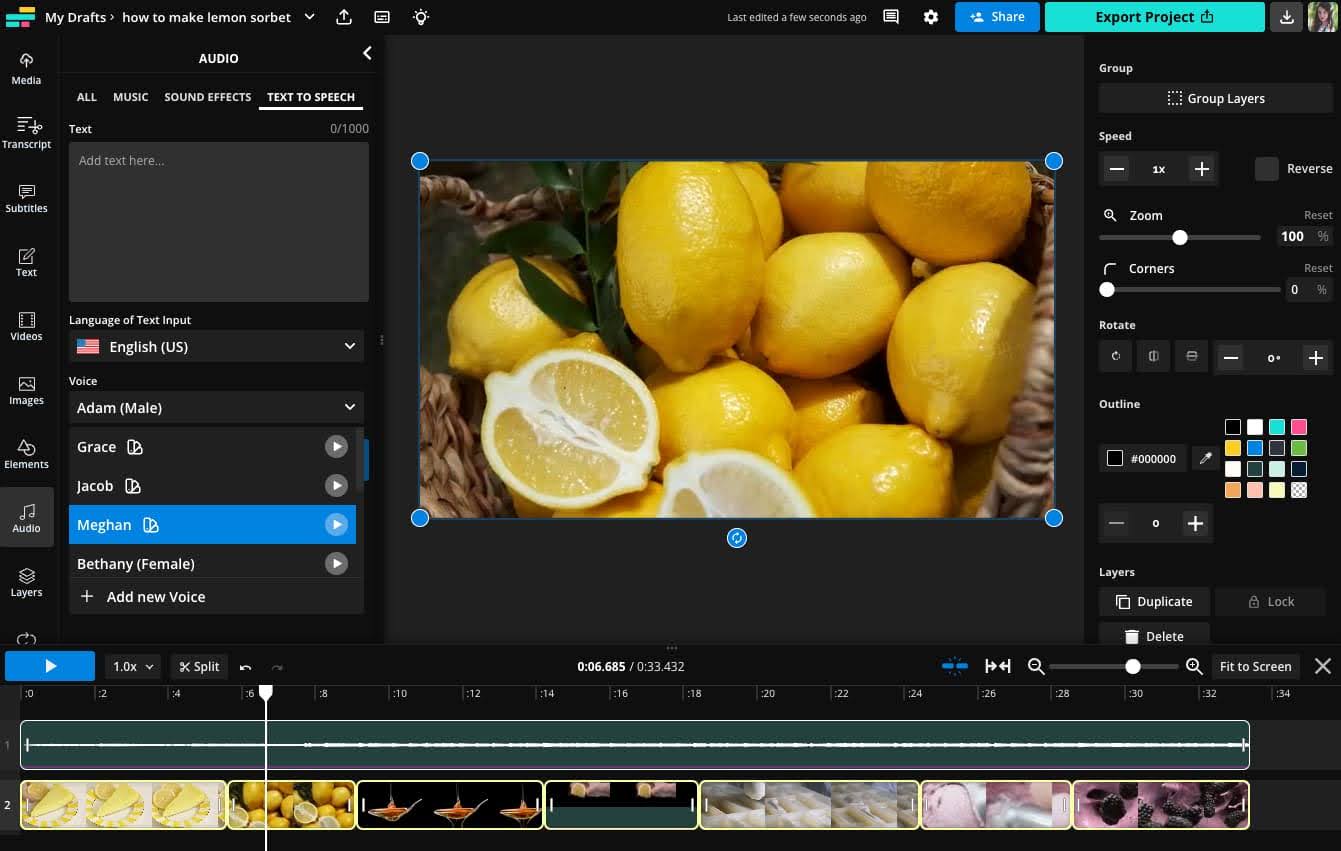The height and width of the screenshot is (851, 1341).
Task: Click the lightbulb tips icon
Action: 421,17
